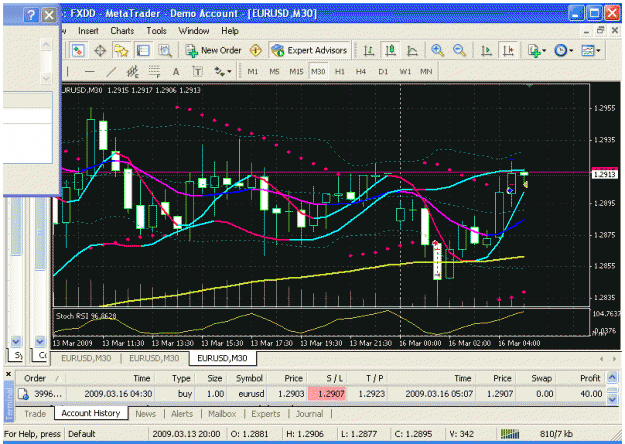Sort history by the Profit column header

(x=580, y=378)
